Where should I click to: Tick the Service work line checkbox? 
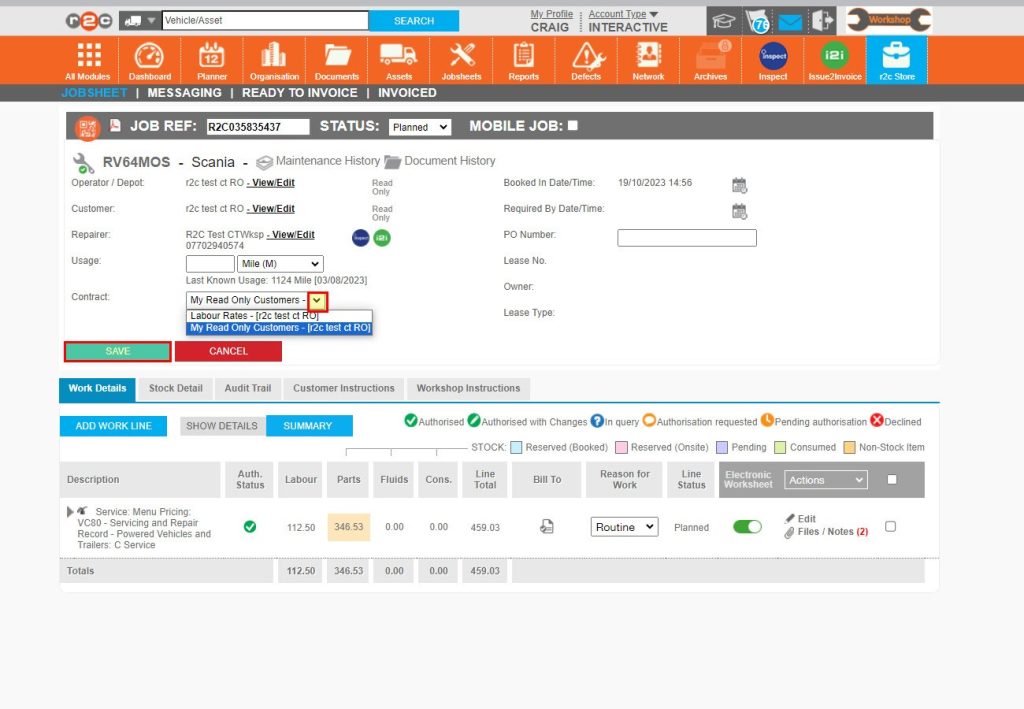(x=890, y=526)
